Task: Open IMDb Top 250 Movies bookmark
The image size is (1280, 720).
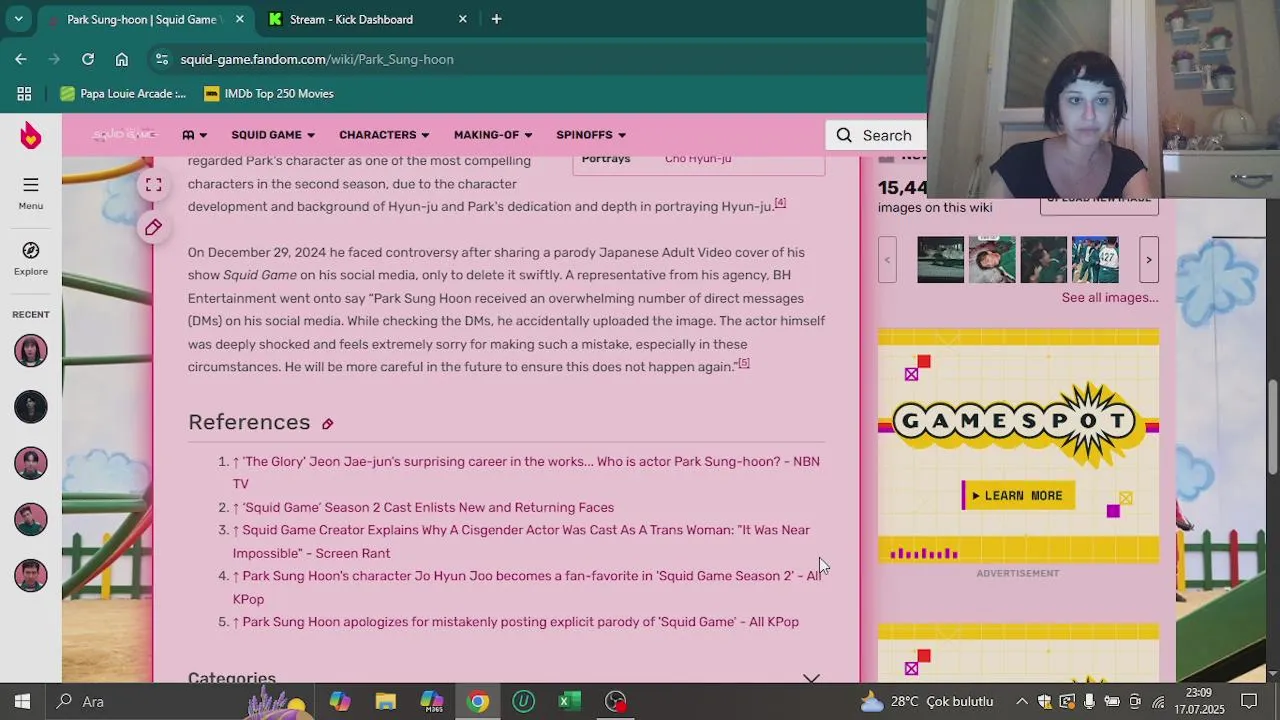Action: [x=269, y=94]
